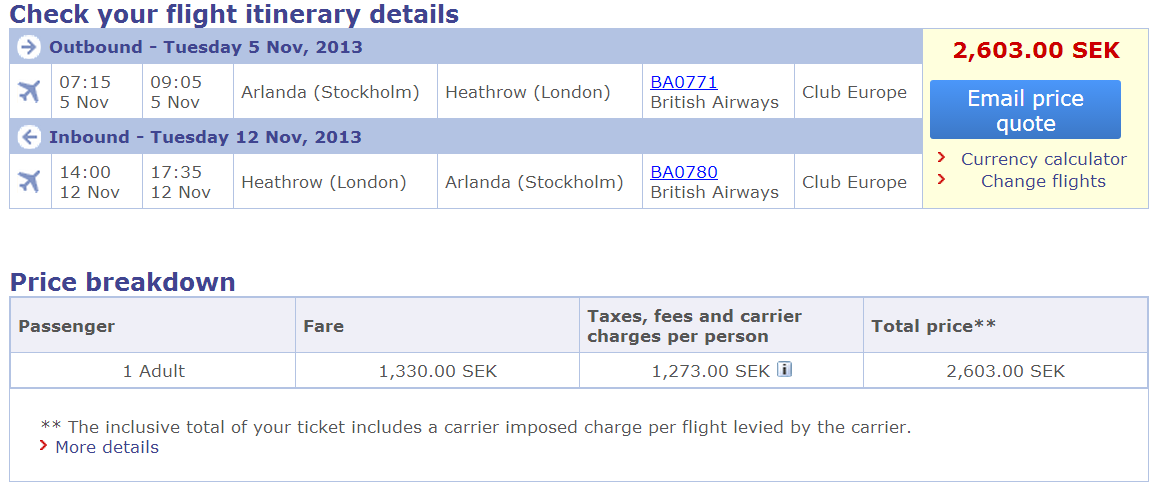The width and height of the screenshot is (1157, 484).
Task: Open flight BA0771 details link
Action: pyautogui.click(x=684, y=82)
